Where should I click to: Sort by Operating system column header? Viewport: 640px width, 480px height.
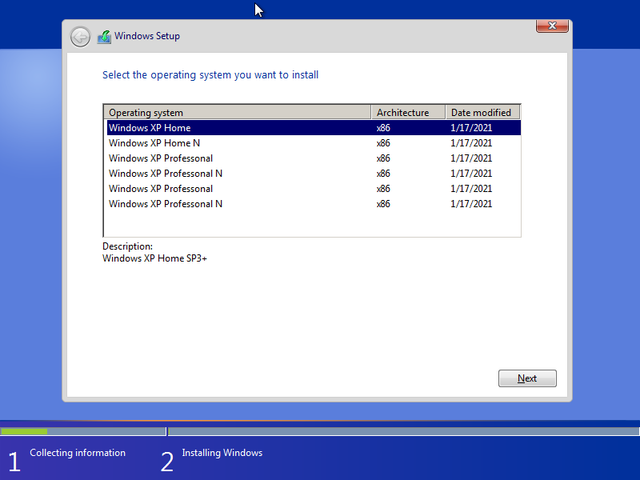click(238, 113)
